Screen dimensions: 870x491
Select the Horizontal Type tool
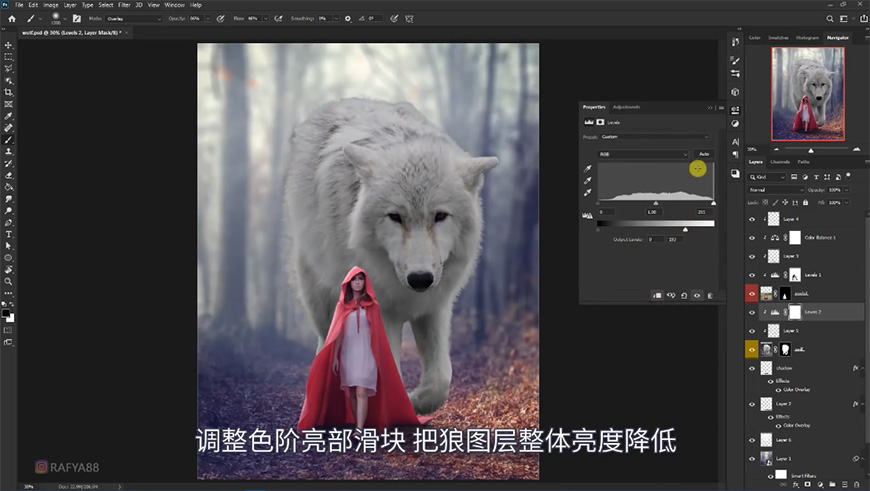[x=8, y=234]
